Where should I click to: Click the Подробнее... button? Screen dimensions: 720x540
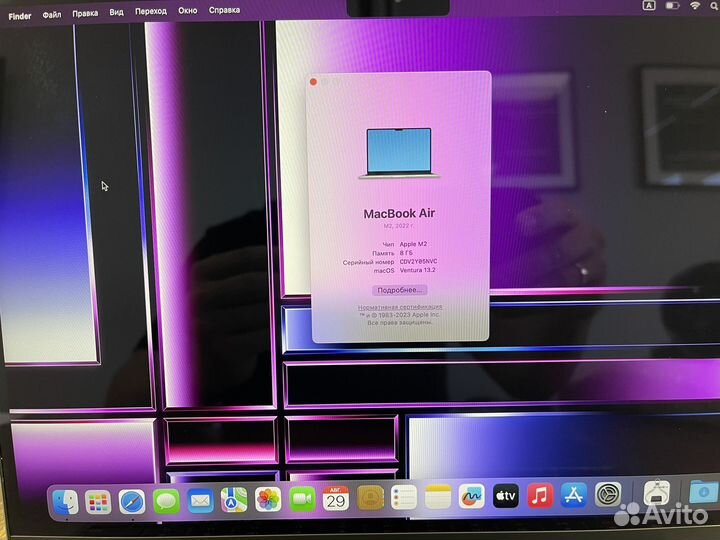click(399, 290)
